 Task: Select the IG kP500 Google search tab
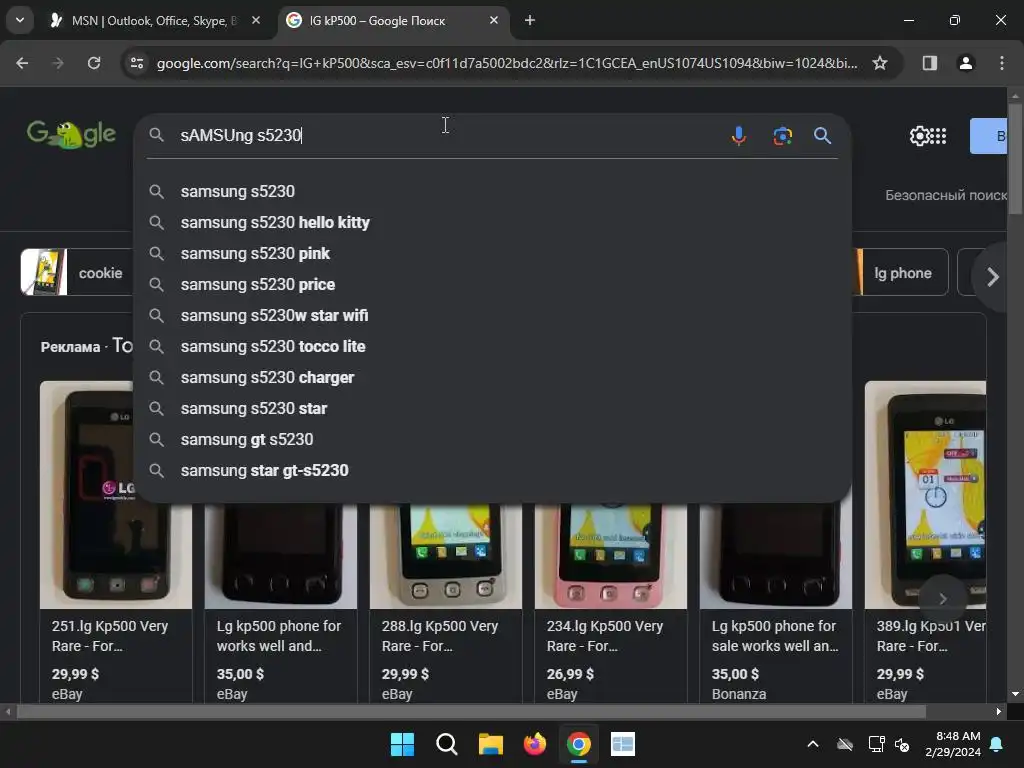point(393,21)
